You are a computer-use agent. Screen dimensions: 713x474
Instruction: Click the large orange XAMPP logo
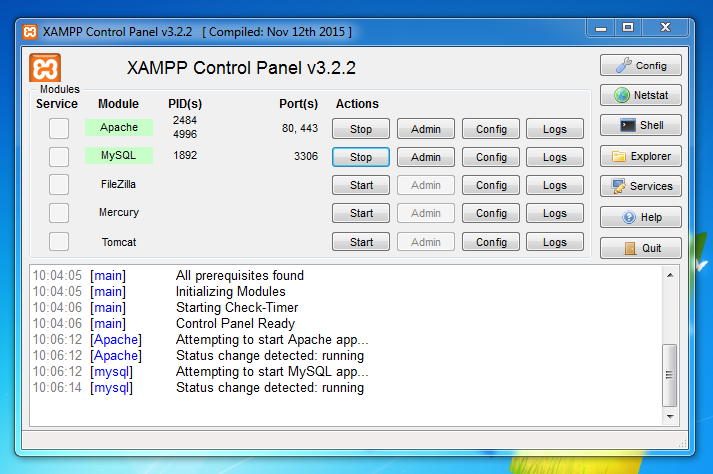pos(45,68)
